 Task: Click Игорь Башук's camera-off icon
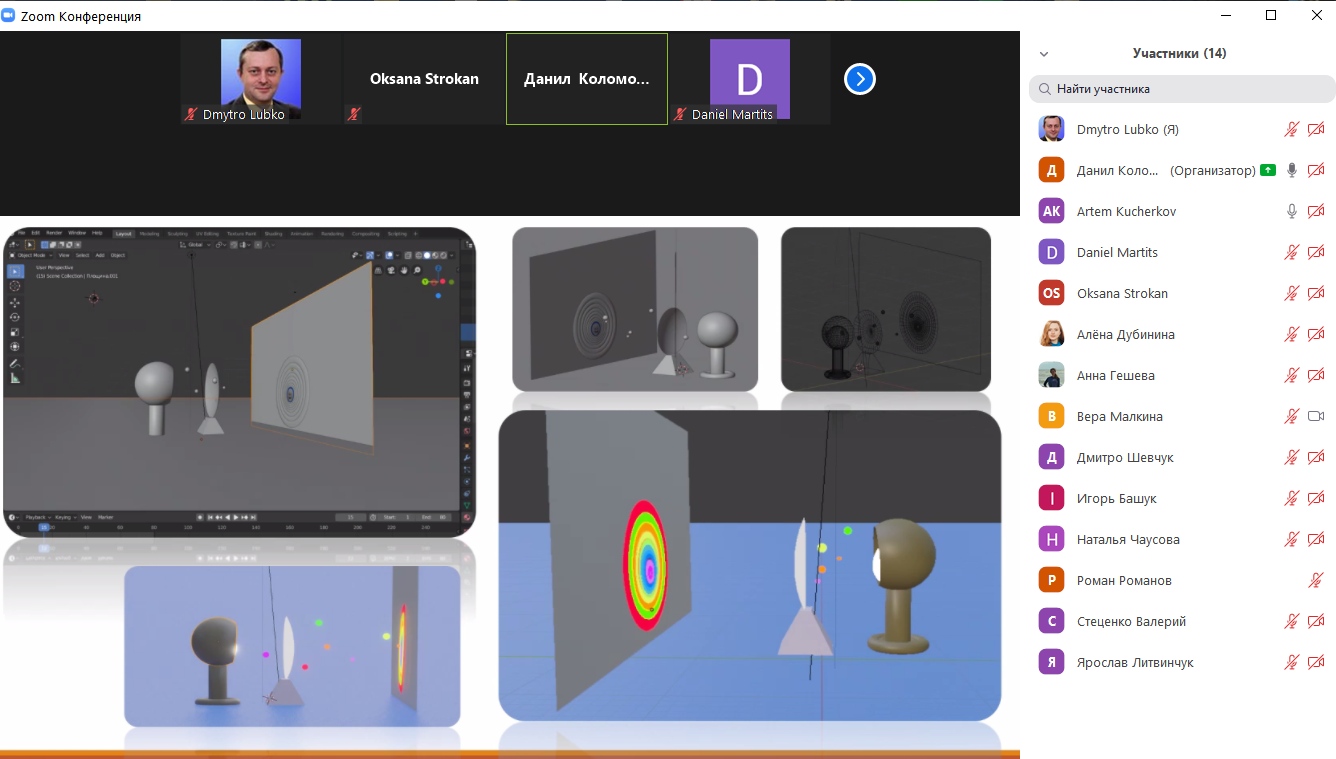pyautogui.click(x=1316, y=498)
